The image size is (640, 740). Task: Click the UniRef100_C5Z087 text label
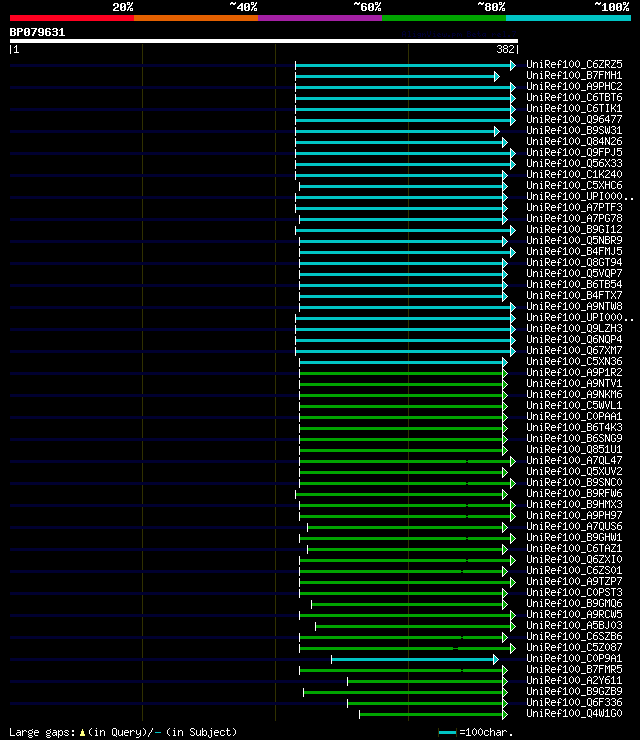[x=574, y=647]
